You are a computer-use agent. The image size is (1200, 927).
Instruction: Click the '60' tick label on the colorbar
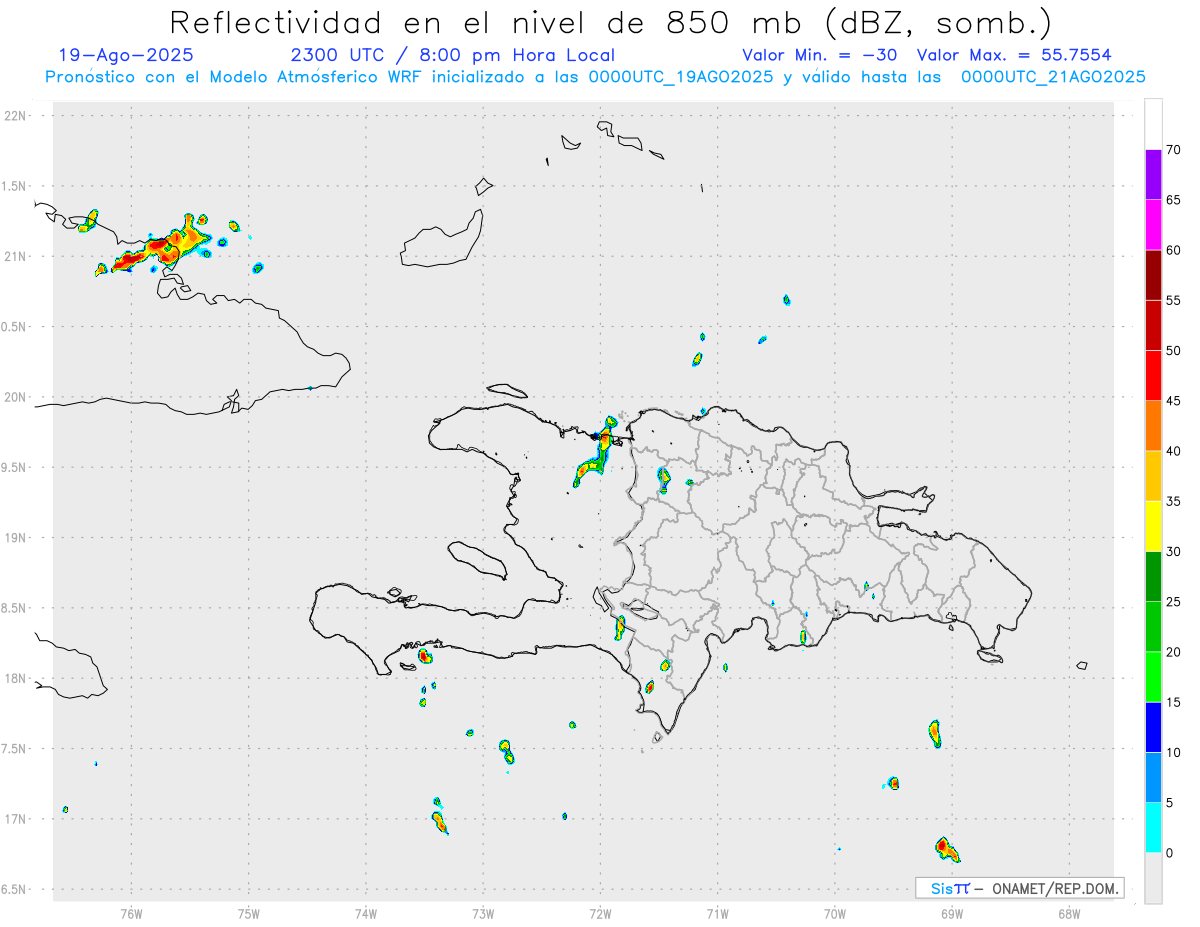(x=1174, y=250)
